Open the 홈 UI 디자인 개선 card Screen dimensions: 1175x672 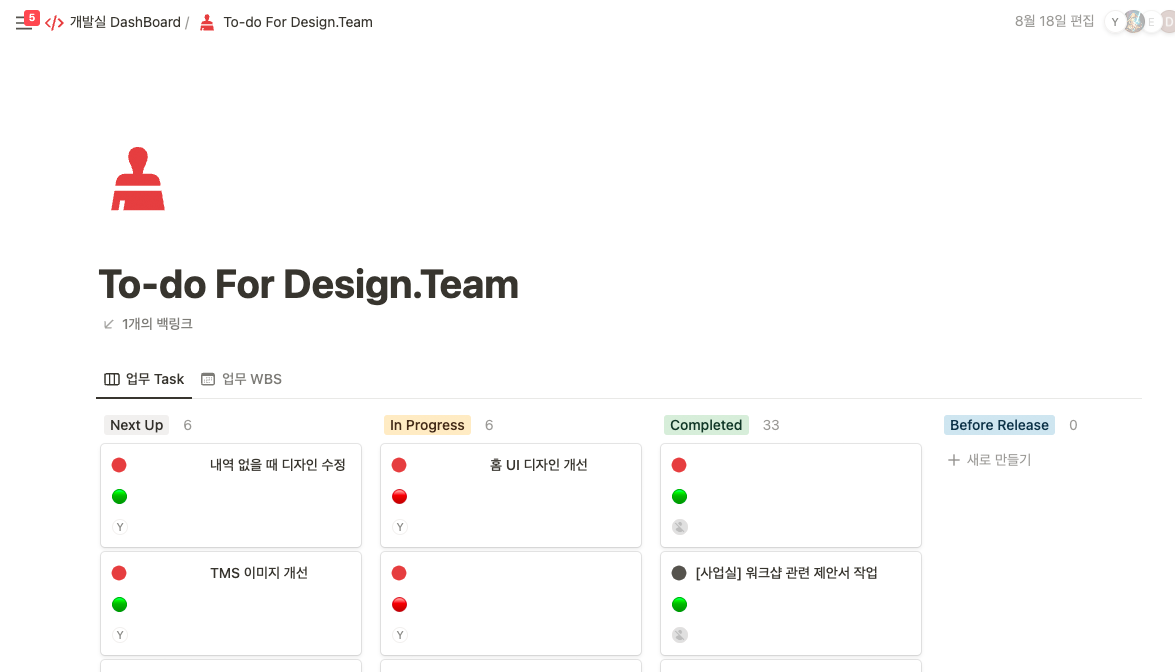(x=511, y=495)
